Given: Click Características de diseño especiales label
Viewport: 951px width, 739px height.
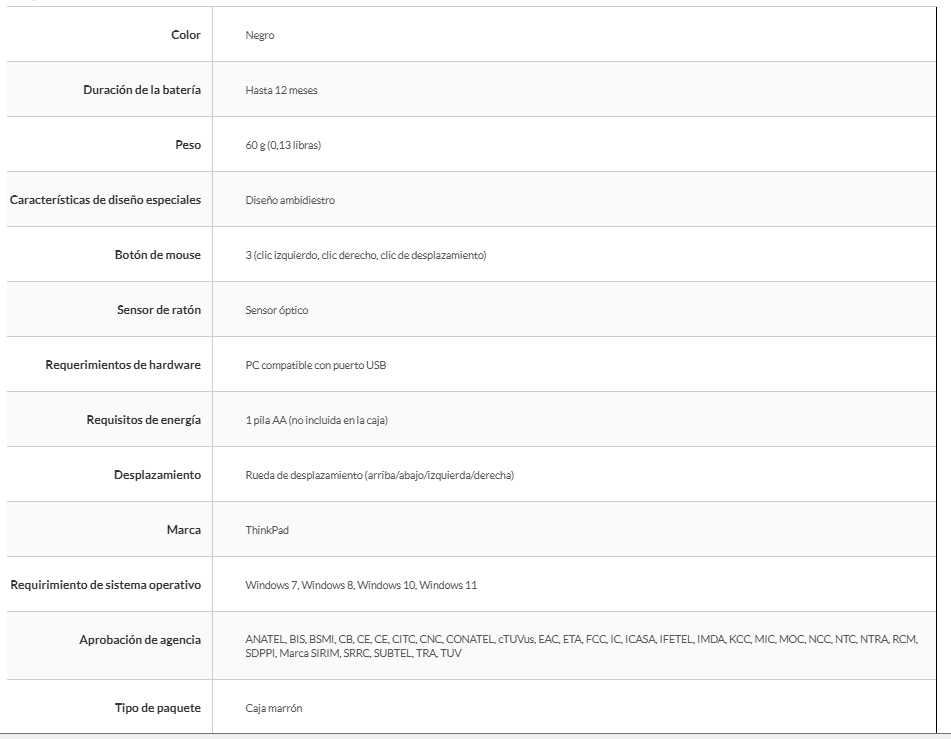Looking at the screenshot, I should coord(105,200).
